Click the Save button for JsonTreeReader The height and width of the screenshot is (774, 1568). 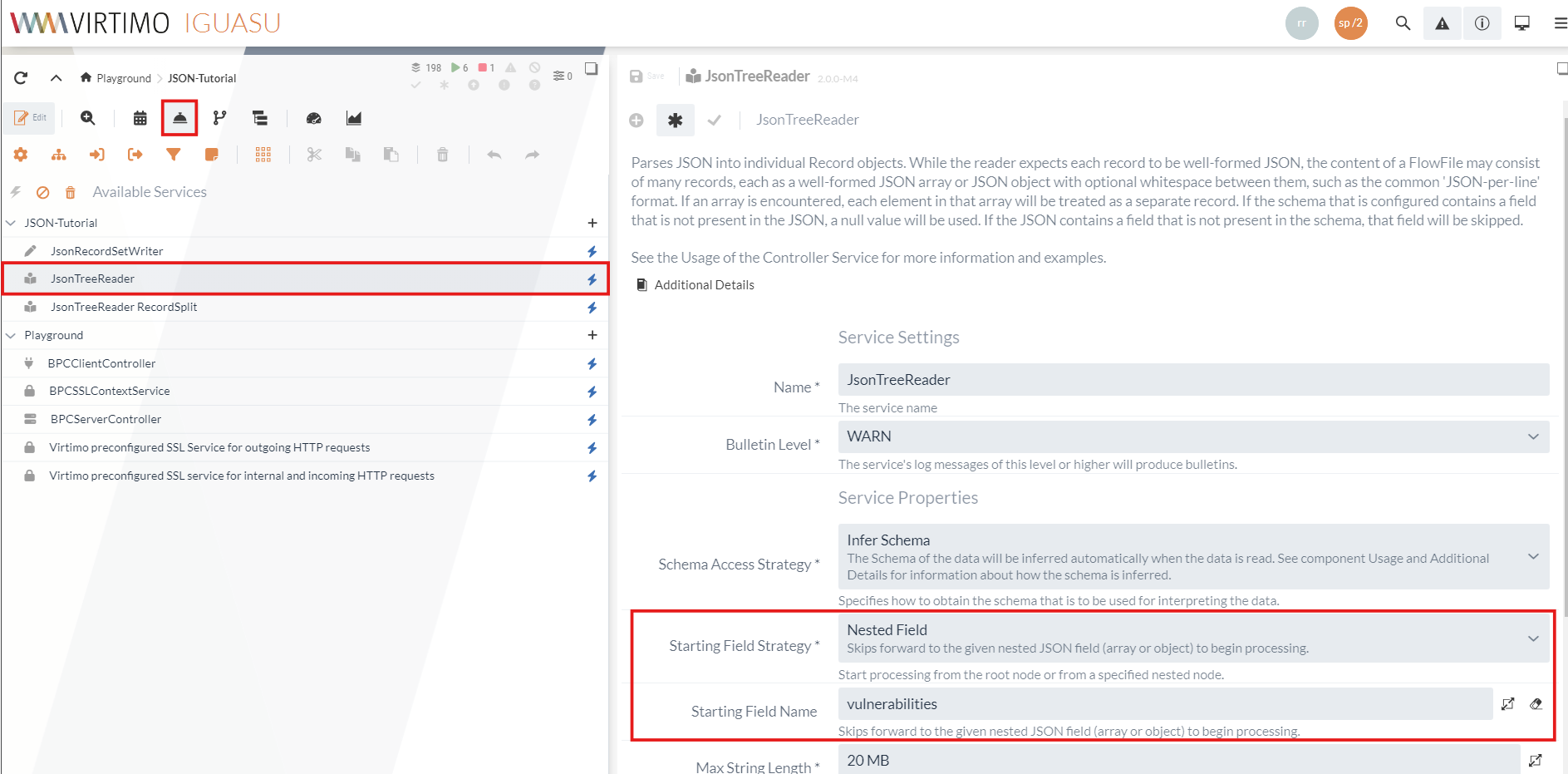646,76
